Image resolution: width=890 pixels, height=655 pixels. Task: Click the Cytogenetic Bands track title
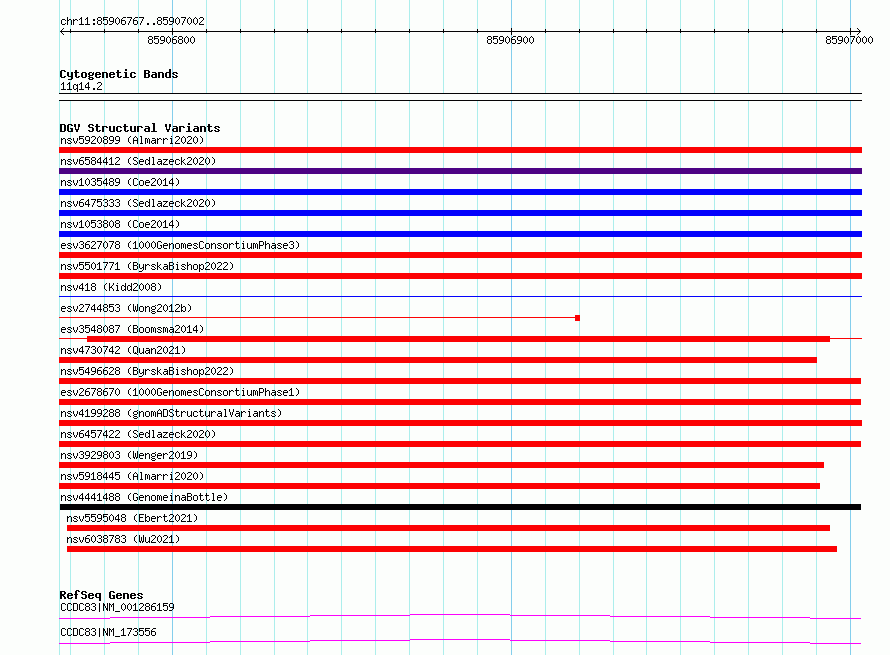click(119, 74)
